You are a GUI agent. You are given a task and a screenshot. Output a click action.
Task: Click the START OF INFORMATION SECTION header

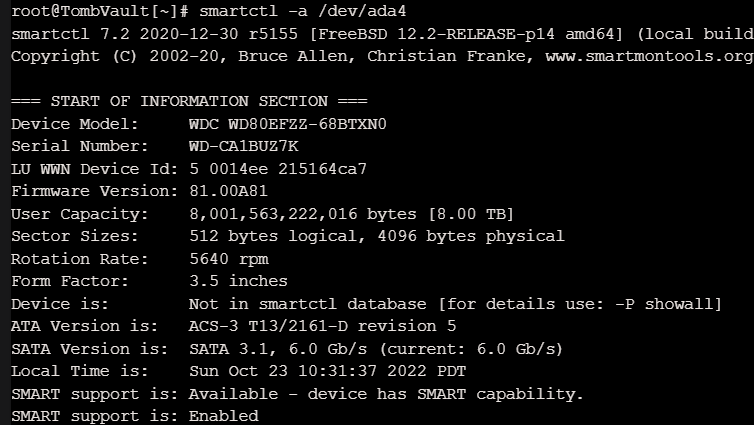[x=189, y=101]
